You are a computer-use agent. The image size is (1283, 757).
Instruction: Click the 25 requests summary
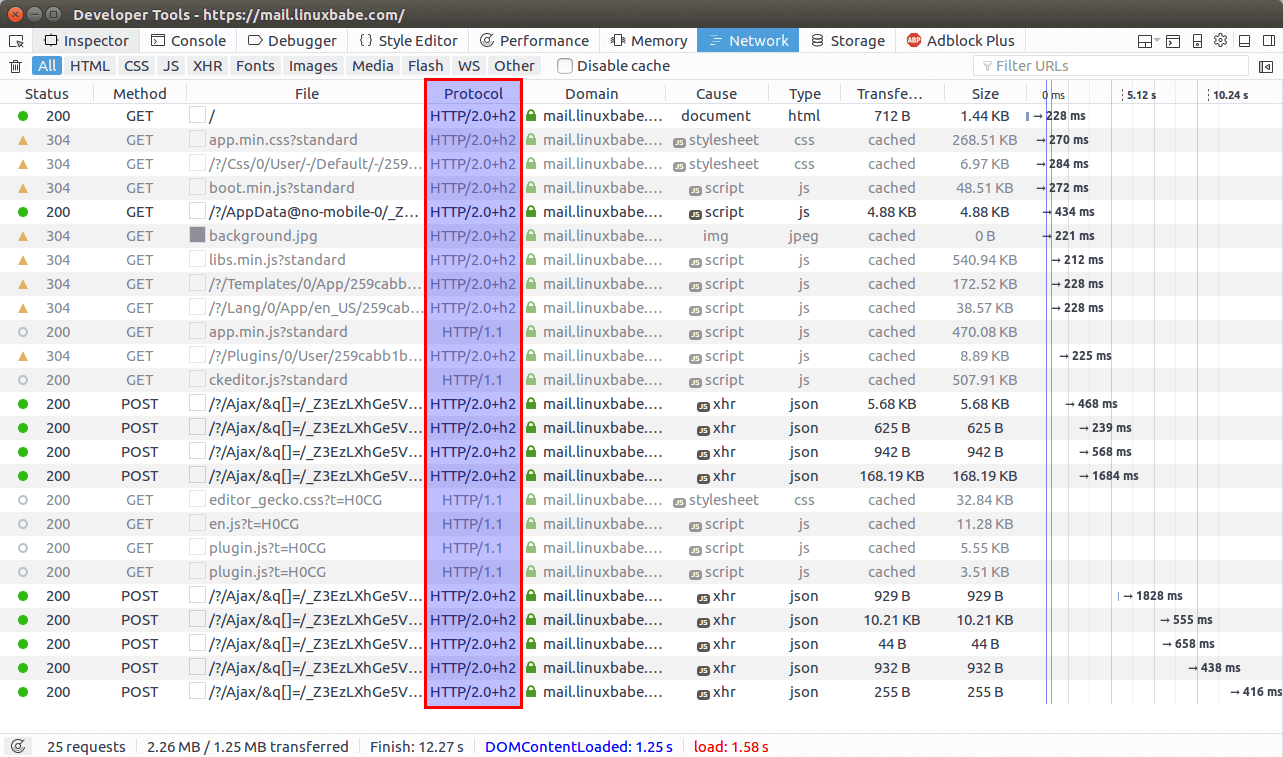pyautogui.click(x=86, y=747)
